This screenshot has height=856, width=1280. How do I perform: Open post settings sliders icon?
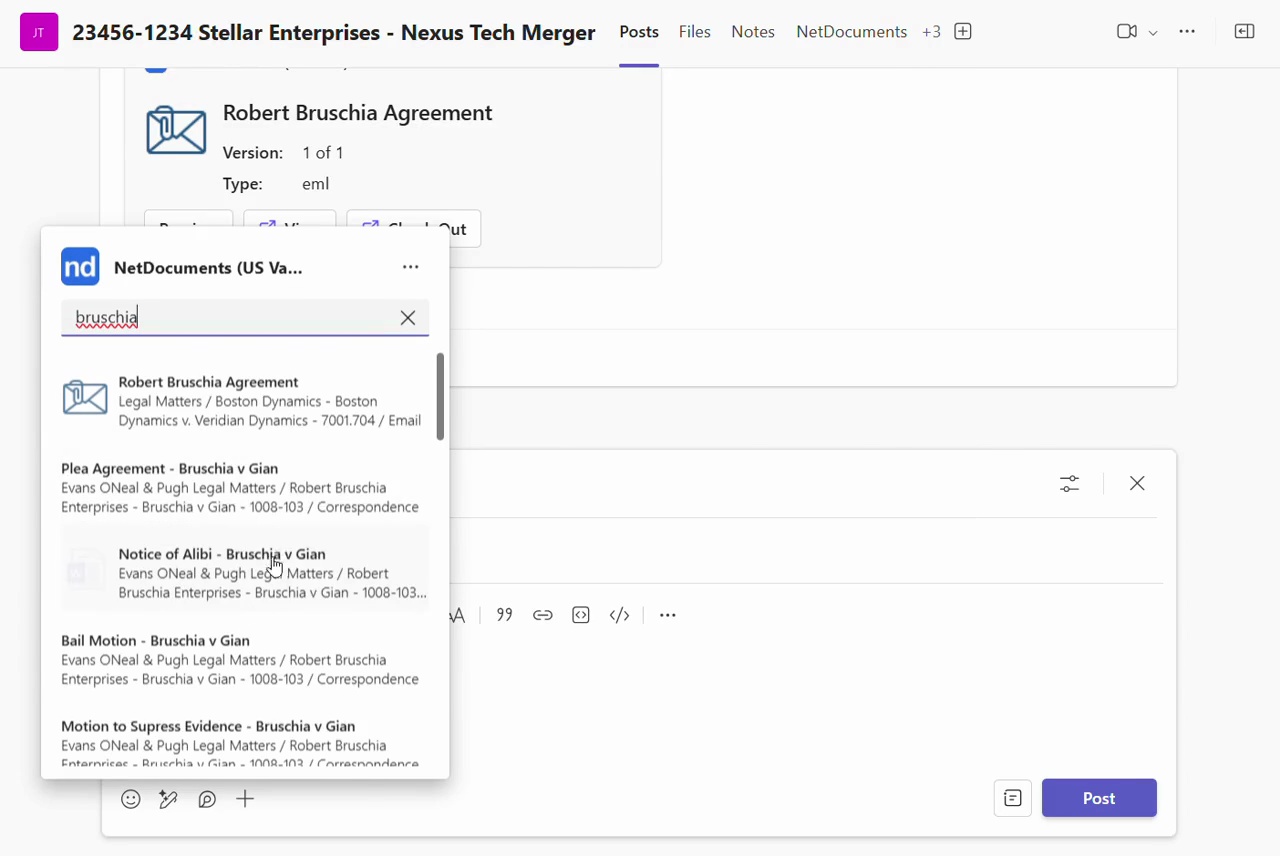pyautogui.click(x=1069, y=484)
